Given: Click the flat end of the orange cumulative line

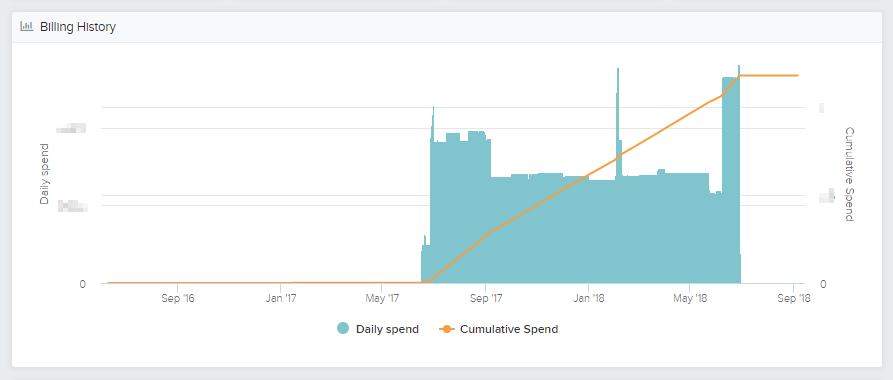Looking at the screenshot, I should [x=769, y=75].
